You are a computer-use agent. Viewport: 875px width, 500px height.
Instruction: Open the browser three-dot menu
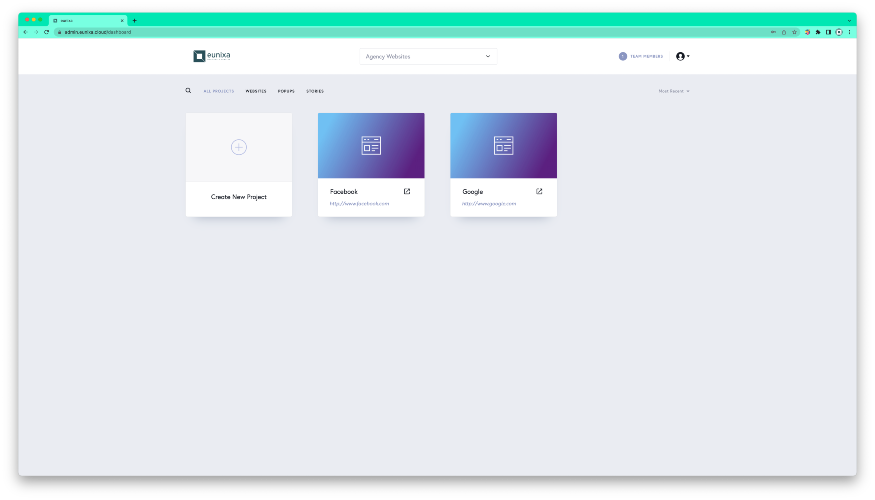click(850, 32)
